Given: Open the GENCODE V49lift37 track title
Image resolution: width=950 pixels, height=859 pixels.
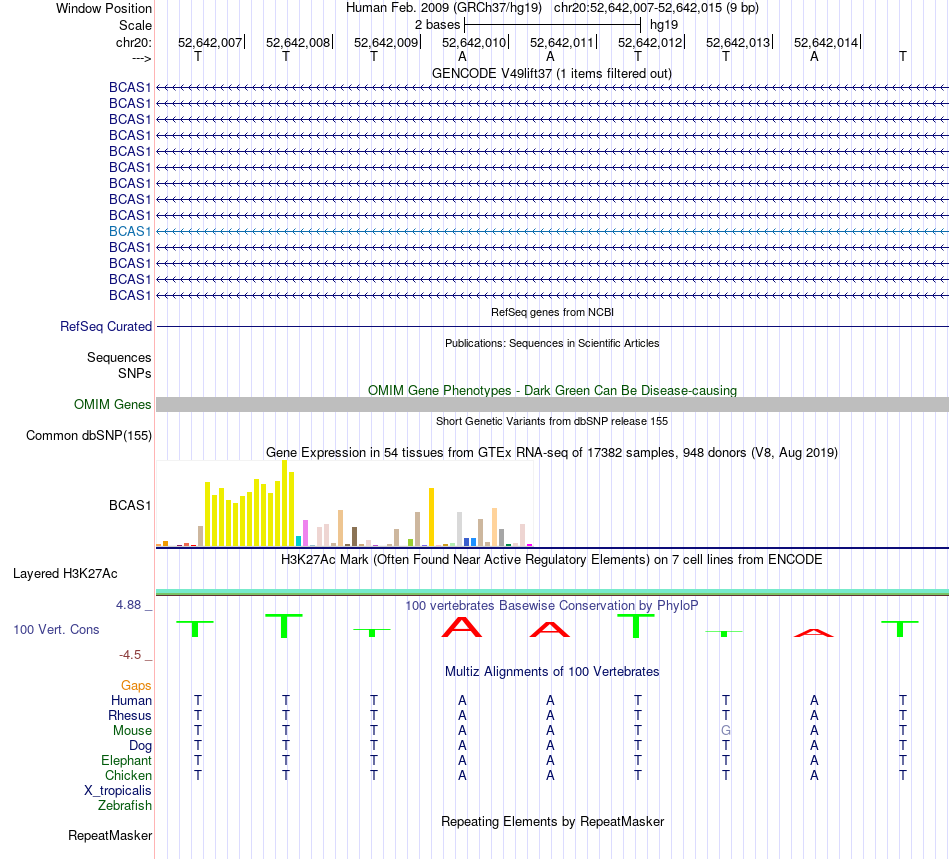Looking at the screenshot, I should (x=552, y=73).
